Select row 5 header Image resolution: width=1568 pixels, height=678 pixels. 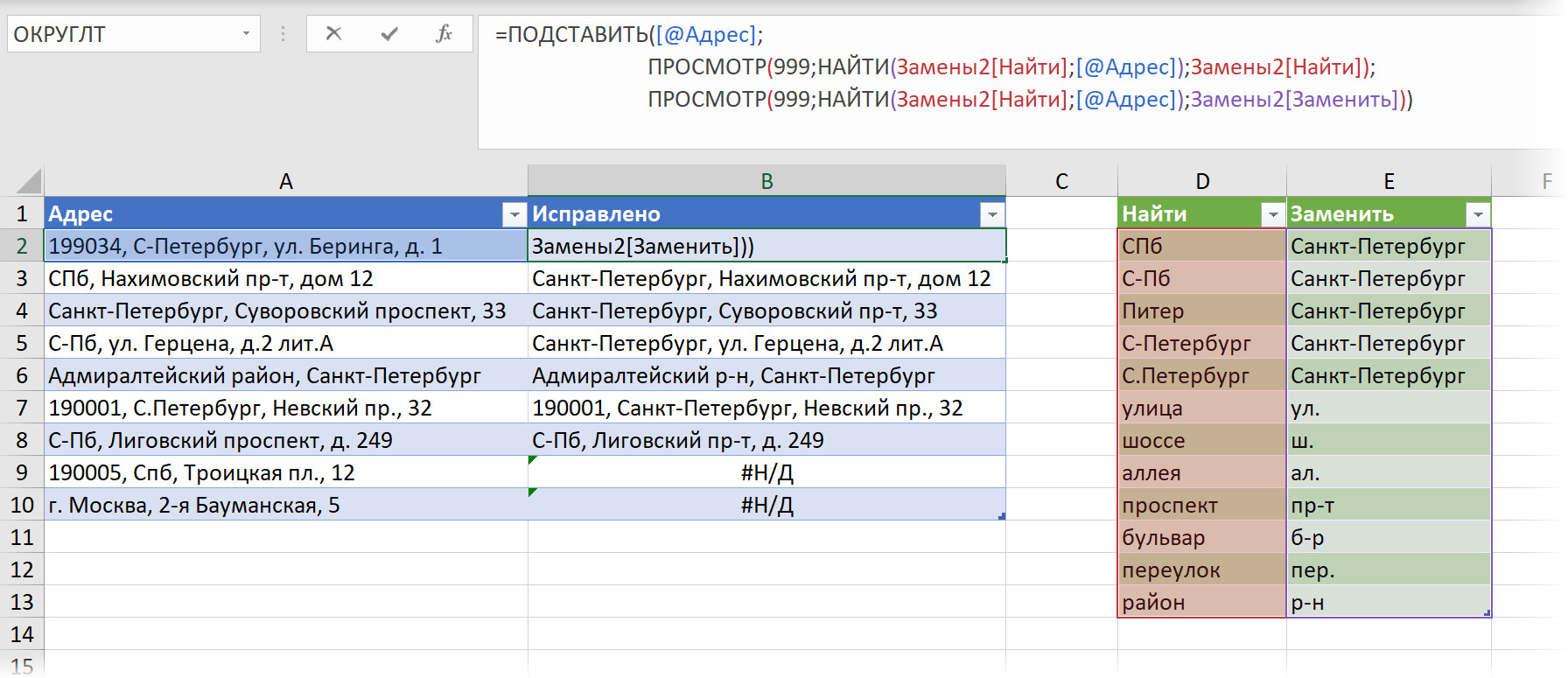coord(22,343)
